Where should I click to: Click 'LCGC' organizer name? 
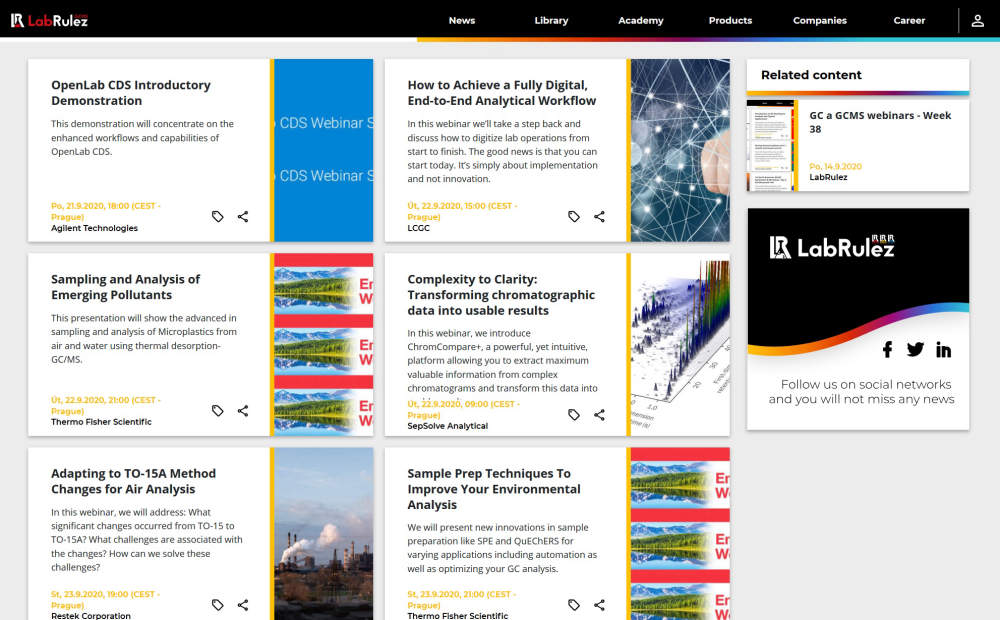pyautogui.click(x=418, y=228)
